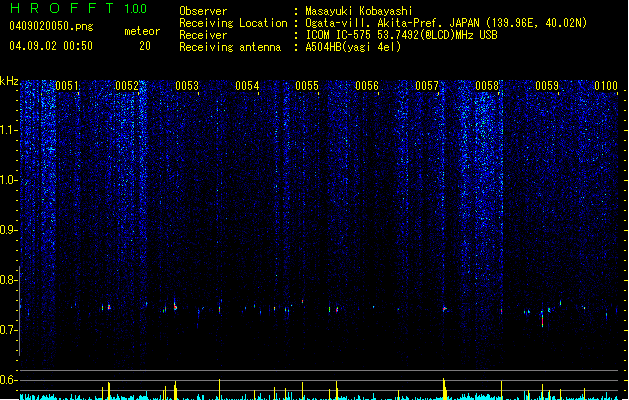
Task: Click the 0054 time marker
Action: (x=247, y=86)
